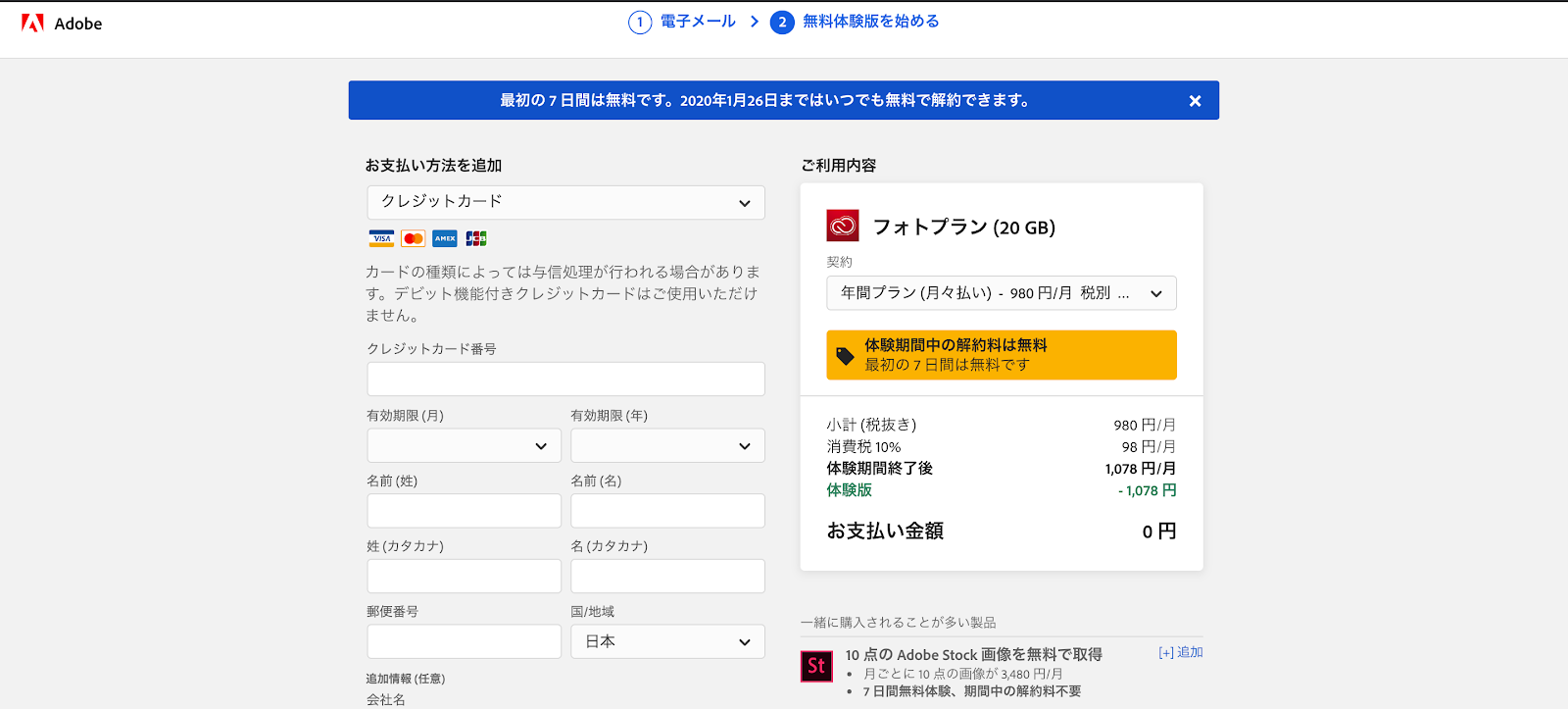Click the Adobe logo icon
Viewport: 1568px width, 709px height.
click(32, 23)
